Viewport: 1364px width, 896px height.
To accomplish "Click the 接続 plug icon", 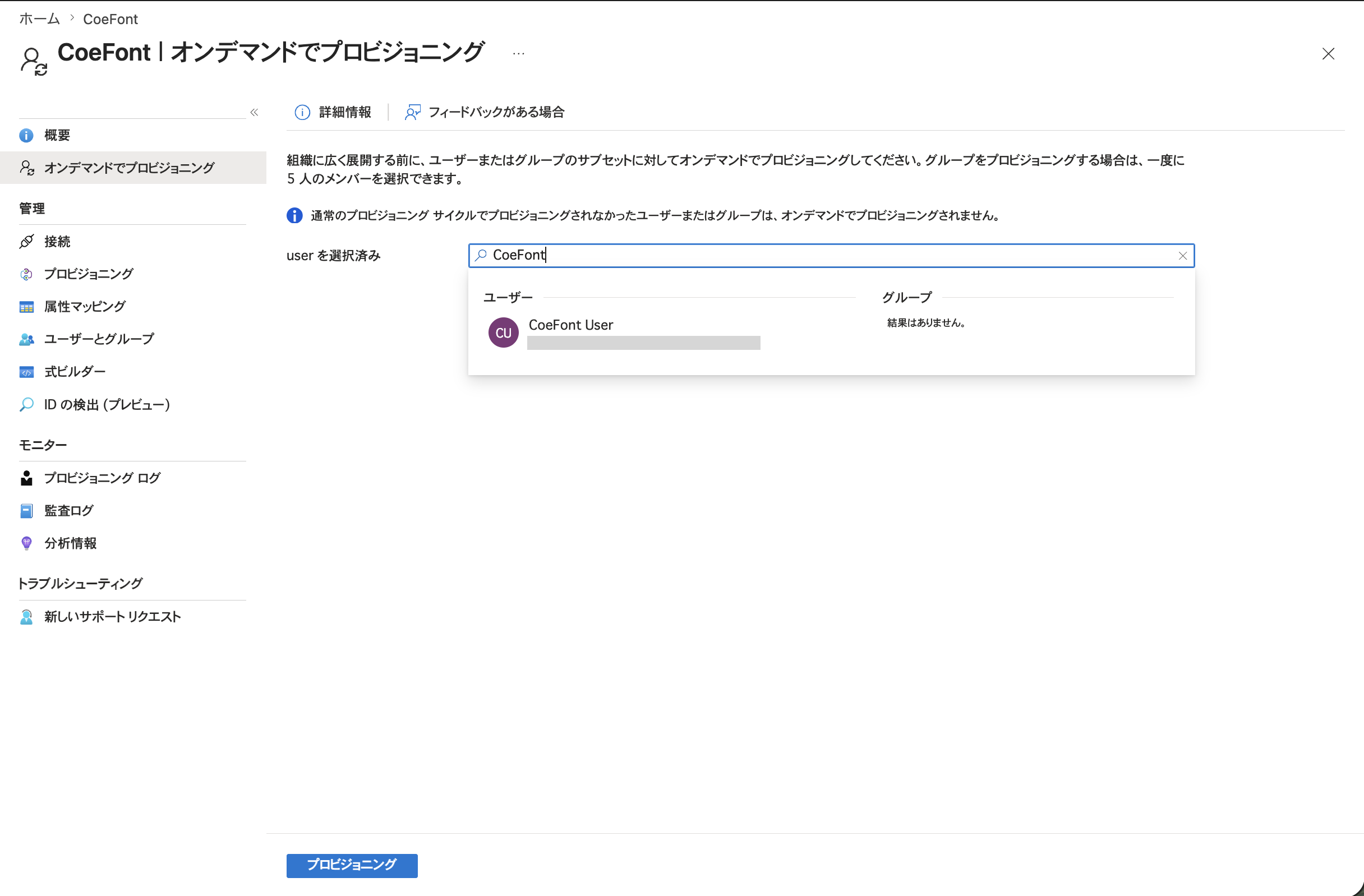I will pos(26,241).
